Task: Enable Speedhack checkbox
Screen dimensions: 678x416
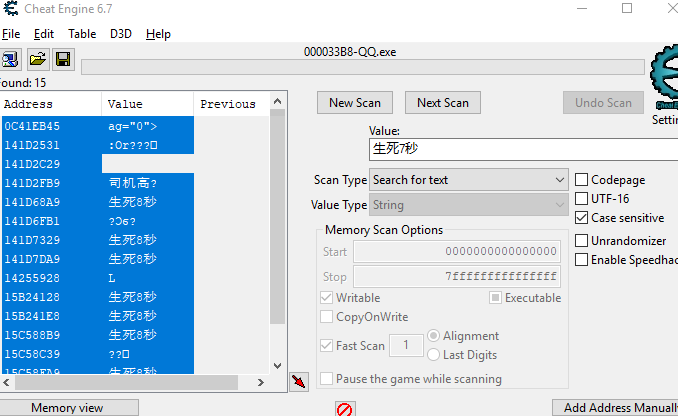Action: (582, 259)
